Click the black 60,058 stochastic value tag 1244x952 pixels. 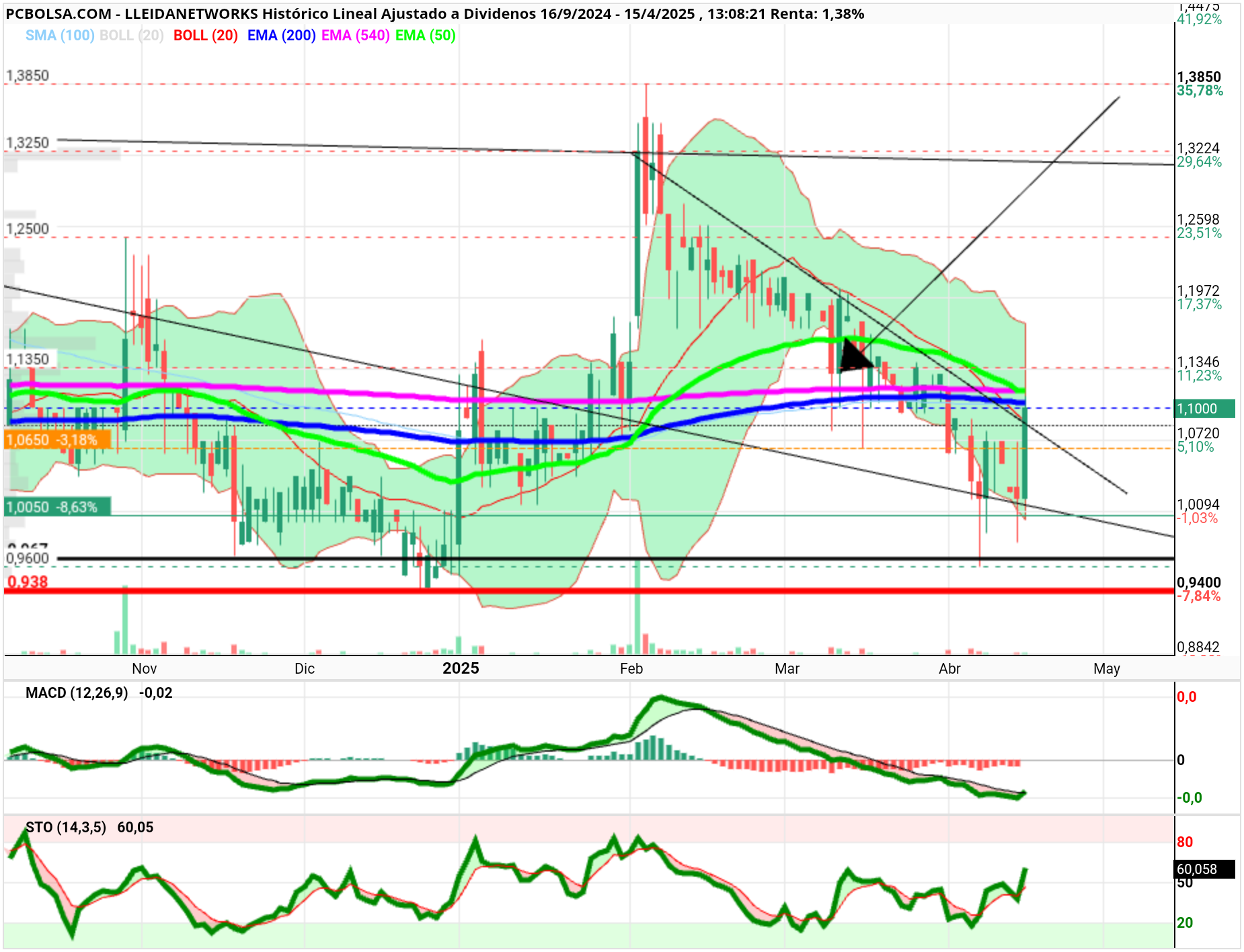click(x=1205, y=869)
